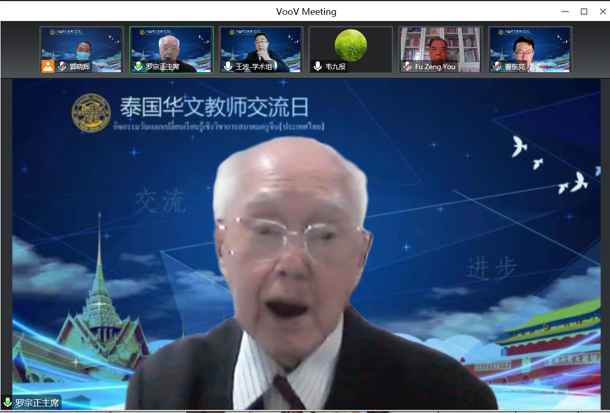The height and width of the screenshot is (413, 610).
Task: Click muted mic icon beside 郭晓辉
Action: [x=62, y=66]
